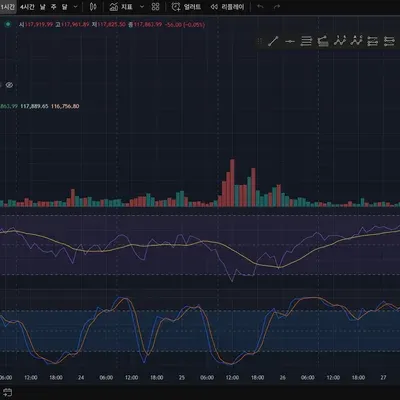Image resolution: width=400 pixels, height=400 pixels.
Task: Click the 27 date label on time axis
Action: tap(383, 377)
